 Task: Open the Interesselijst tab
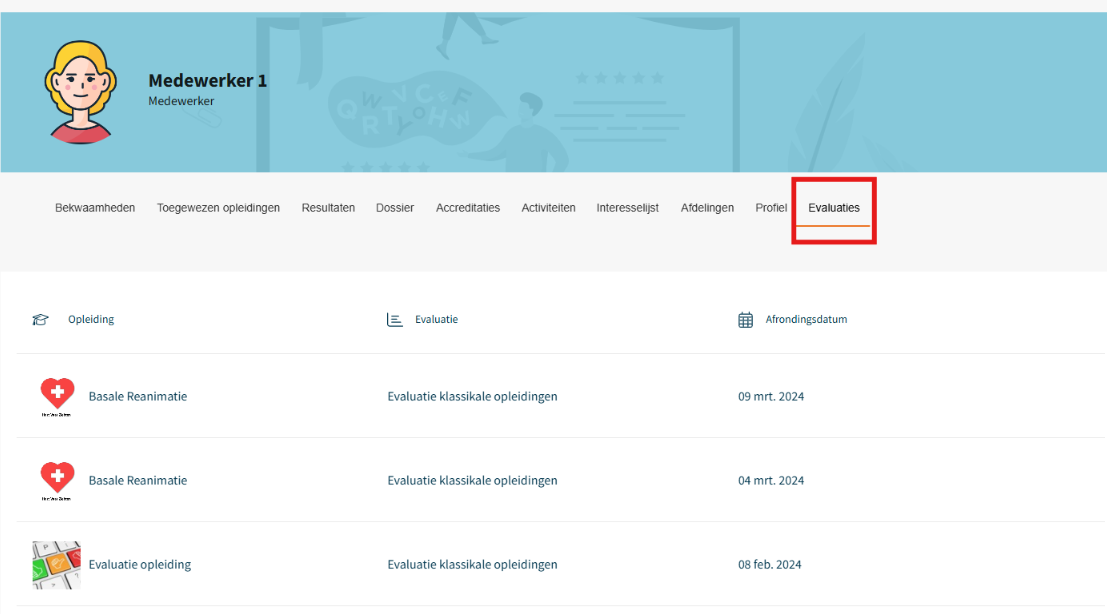(x=627, y=208)
